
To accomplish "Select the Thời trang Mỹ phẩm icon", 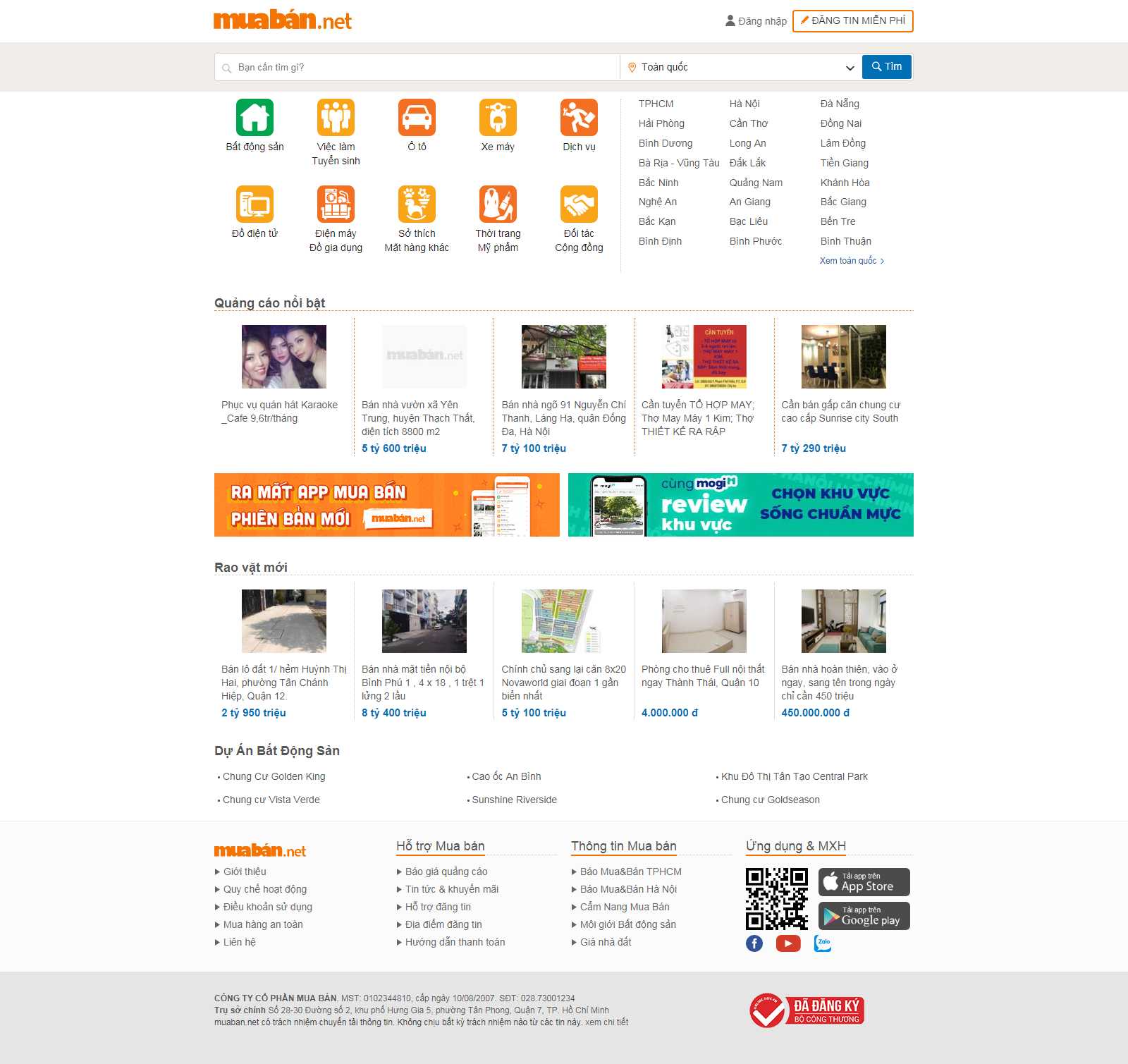I will point(498,204).
